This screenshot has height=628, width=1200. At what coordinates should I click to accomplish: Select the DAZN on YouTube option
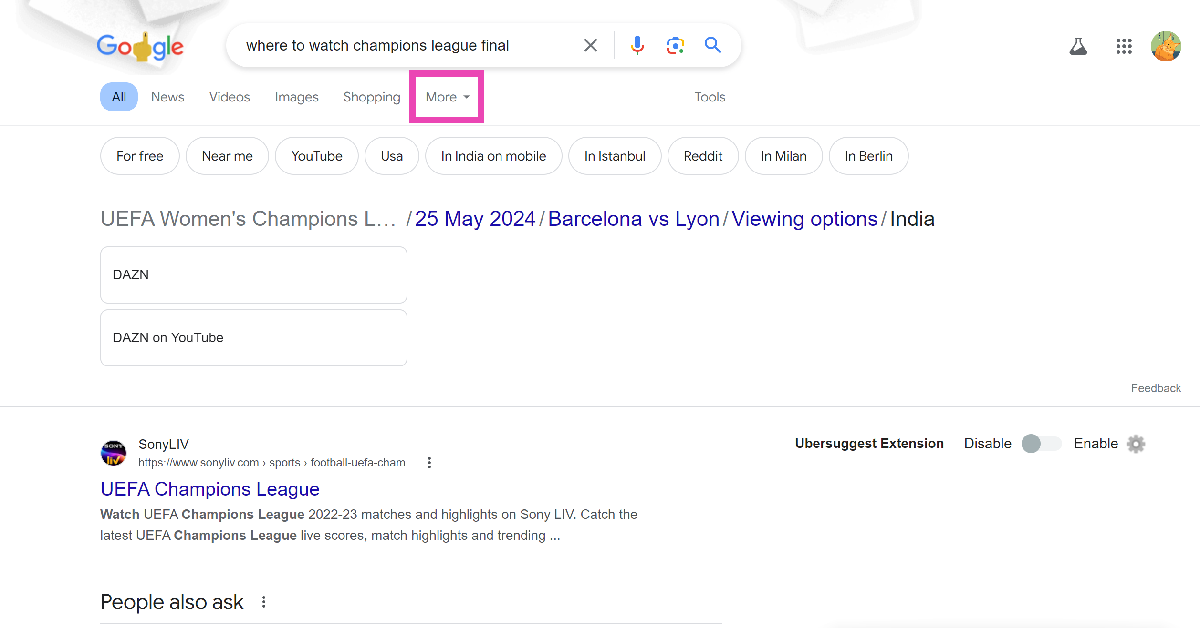tap(253, 338)
